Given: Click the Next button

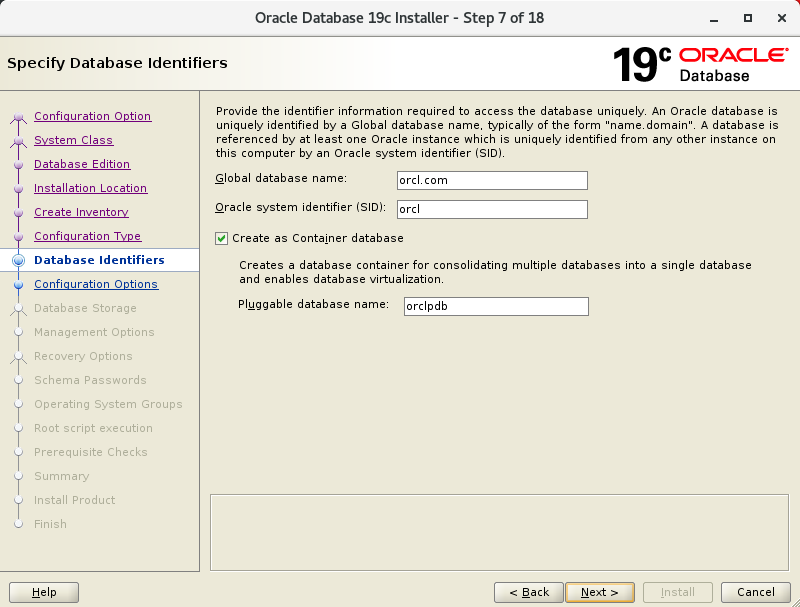Looking at the screenshot, I should 600,592.
